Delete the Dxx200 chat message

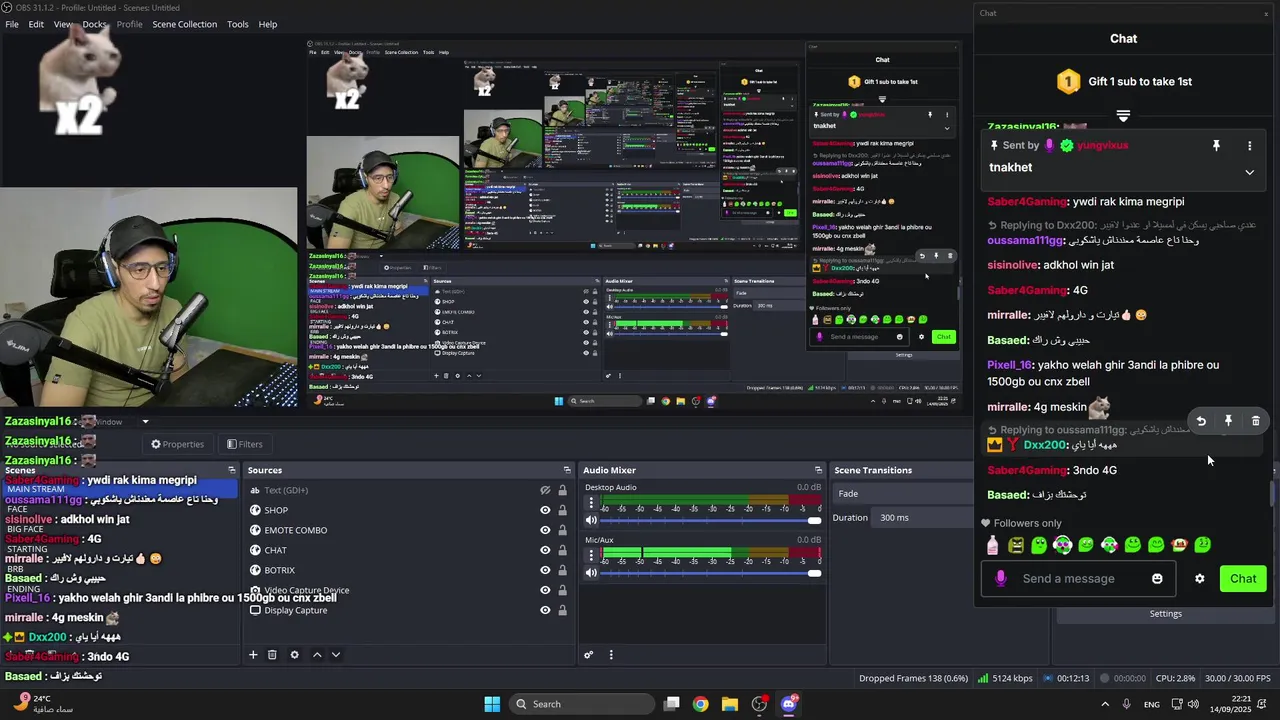[1256, 421]
